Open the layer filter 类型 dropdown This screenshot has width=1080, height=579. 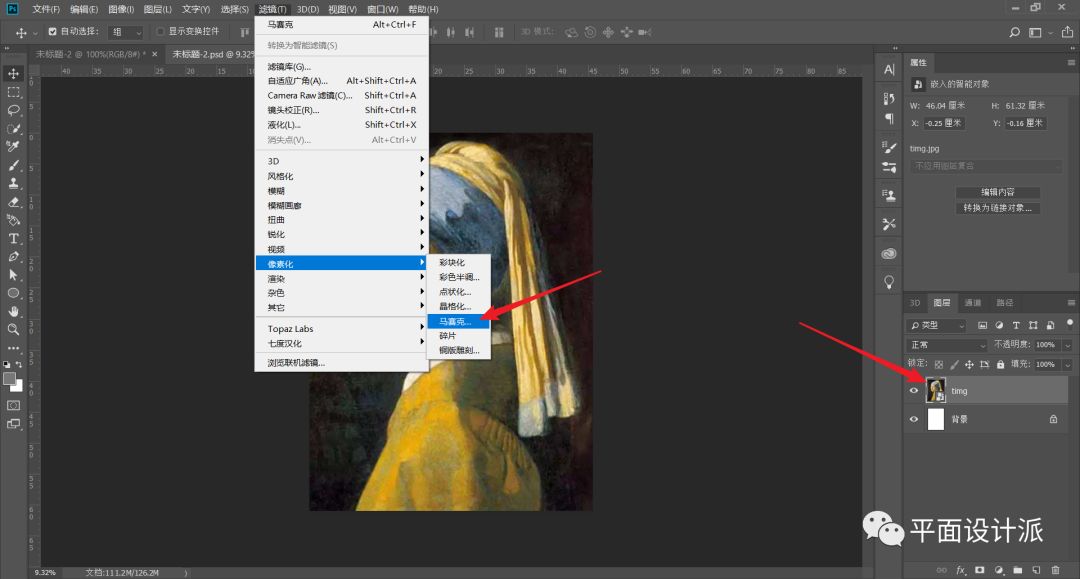pyautogui.click(x=937, y=326)
